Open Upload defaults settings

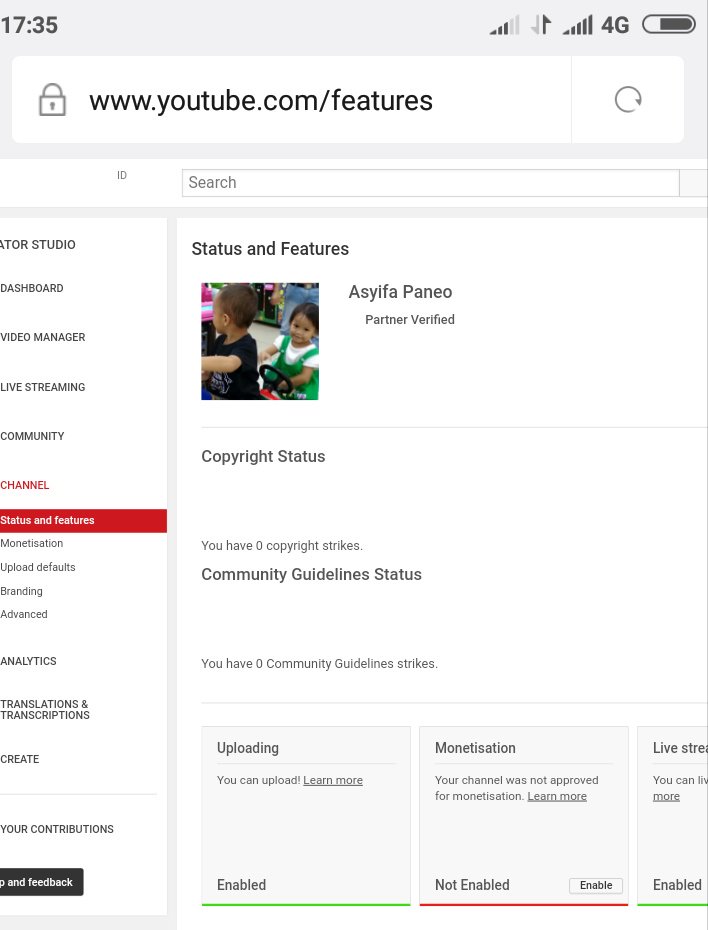(38, 567)
